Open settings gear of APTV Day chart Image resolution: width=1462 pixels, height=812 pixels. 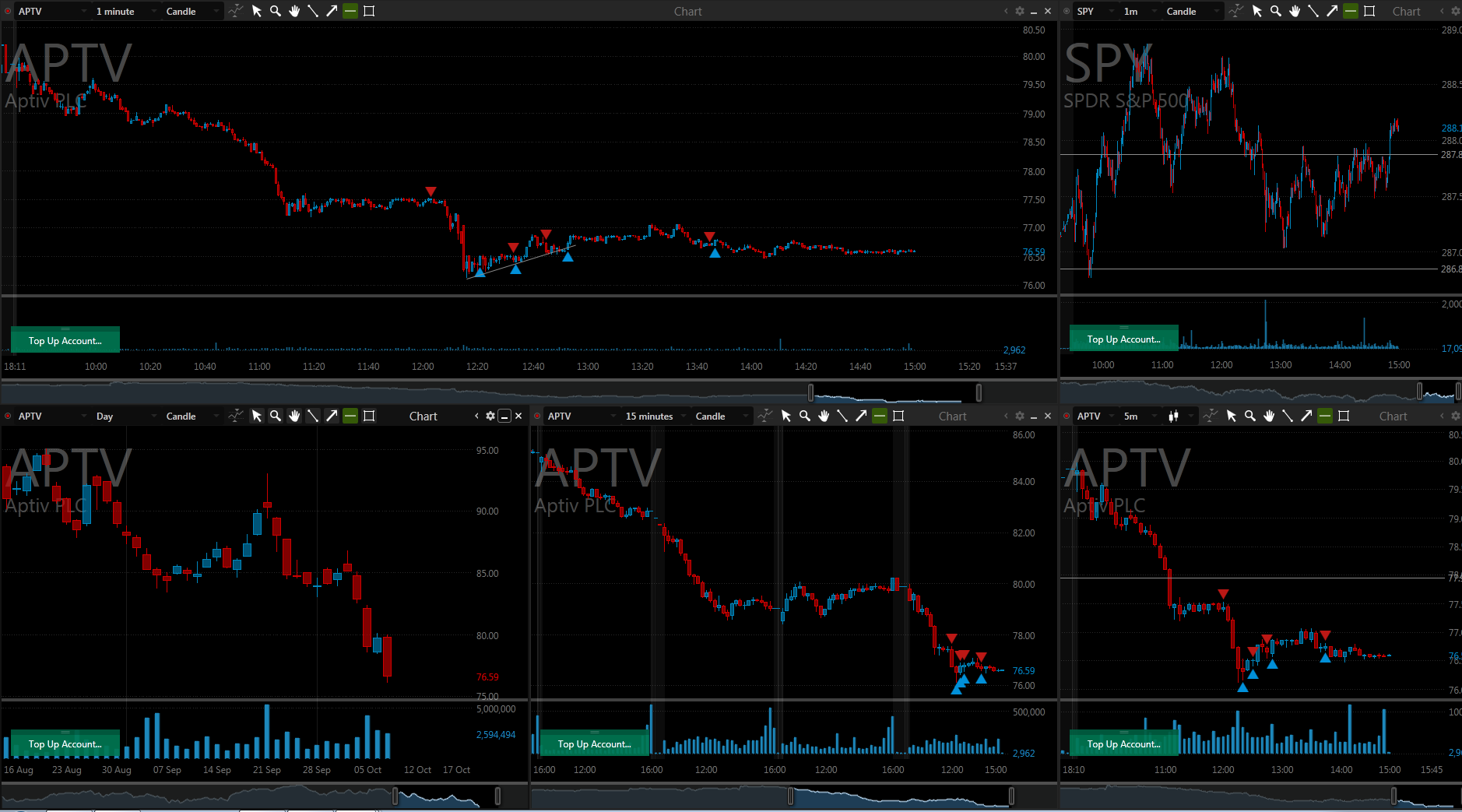pos(490,416)
